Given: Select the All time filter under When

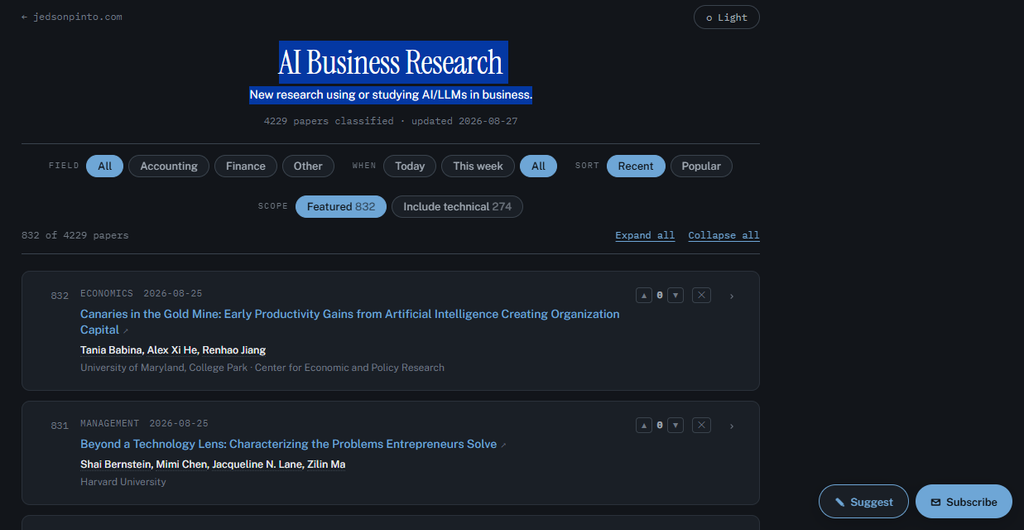Looking at the screenshot, I should point(538,166).
